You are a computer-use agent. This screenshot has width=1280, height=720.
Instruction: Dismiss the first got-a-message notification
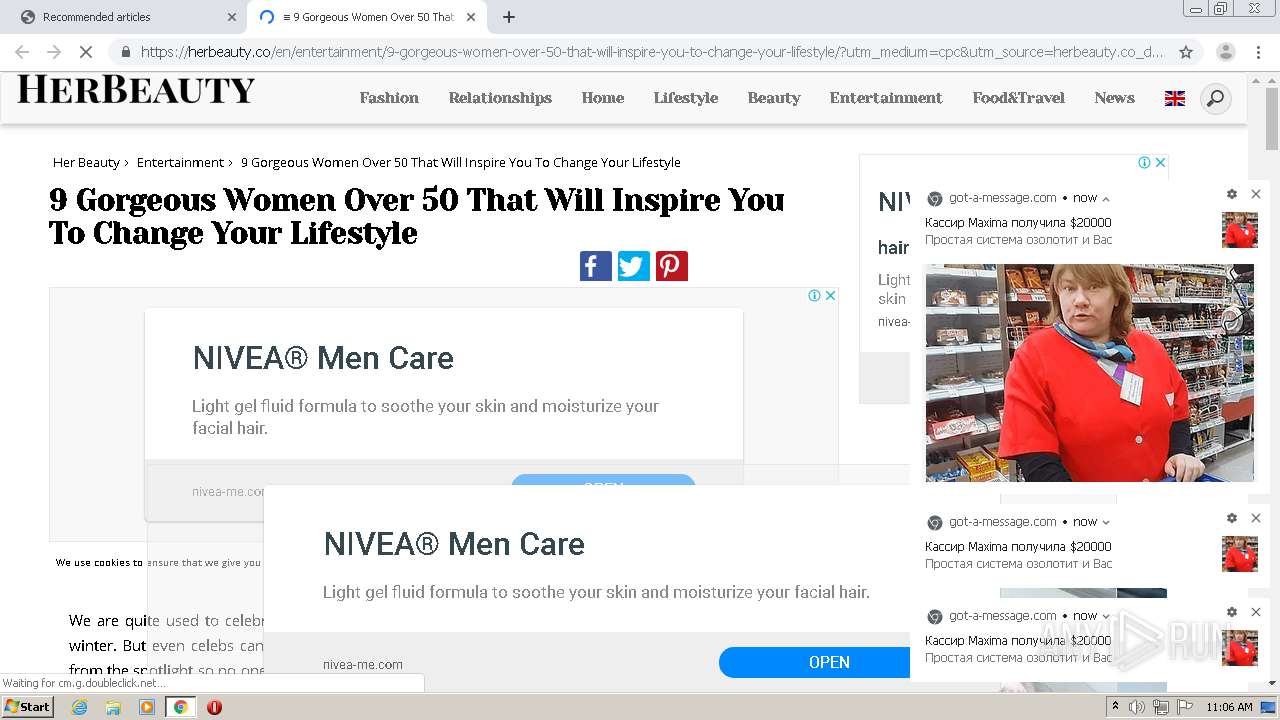pos(1256,194)
